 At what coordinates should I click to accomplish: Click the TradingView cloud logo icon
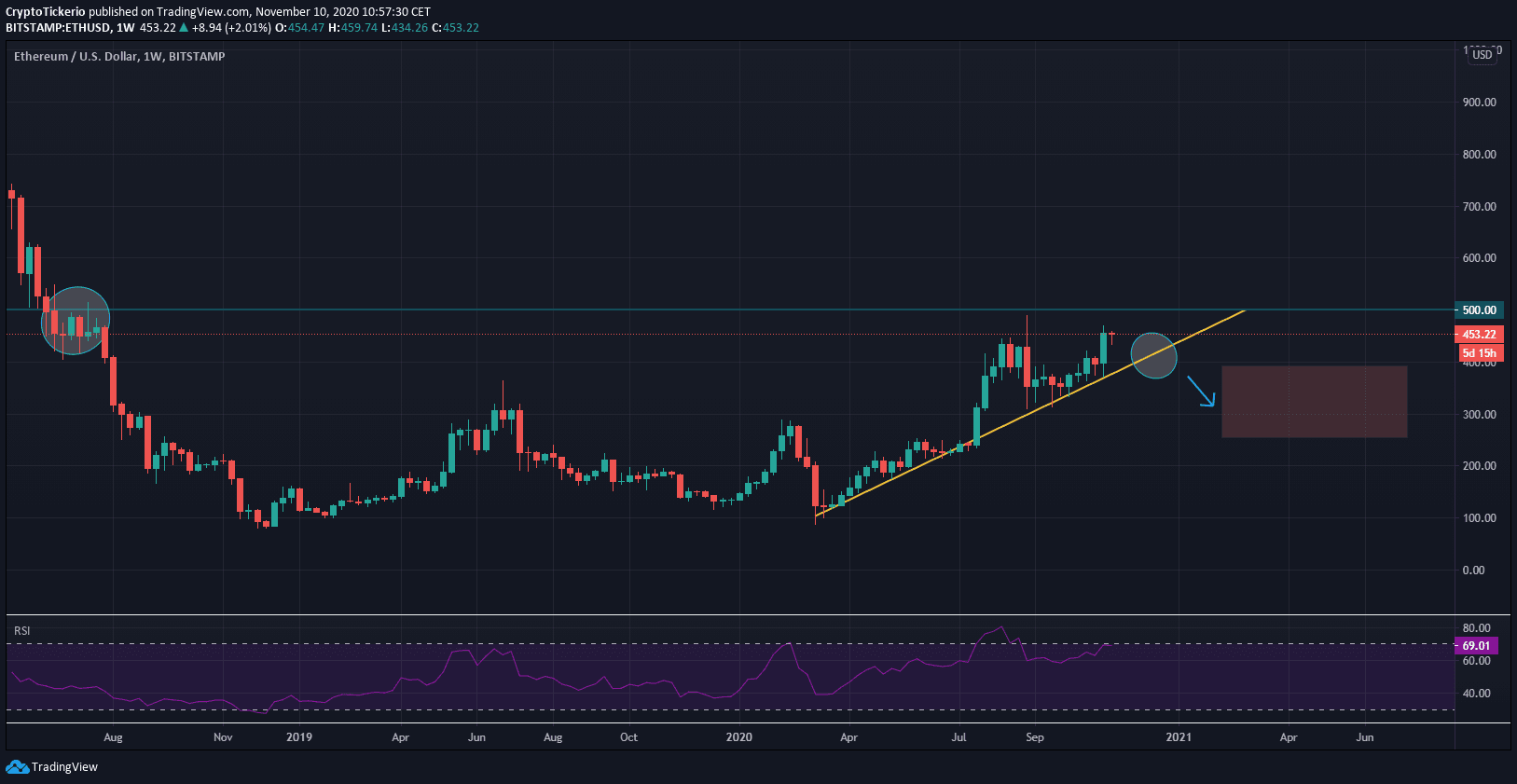tap(17, 766)
